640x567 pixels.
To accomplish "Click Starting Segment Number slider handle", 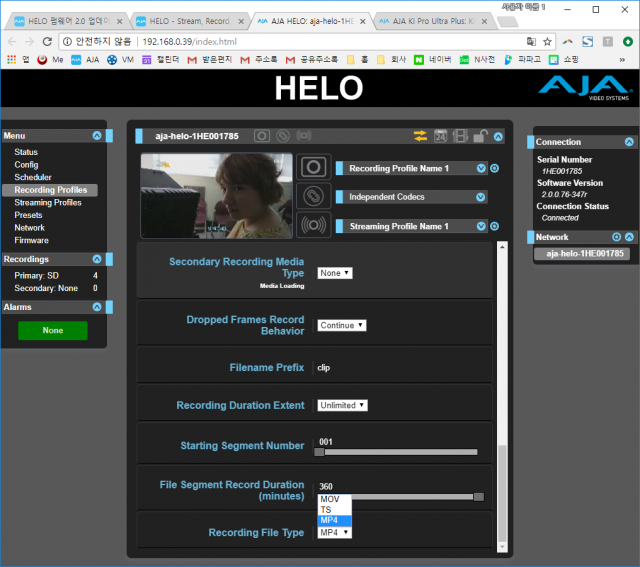I will [x=319, y=452].
